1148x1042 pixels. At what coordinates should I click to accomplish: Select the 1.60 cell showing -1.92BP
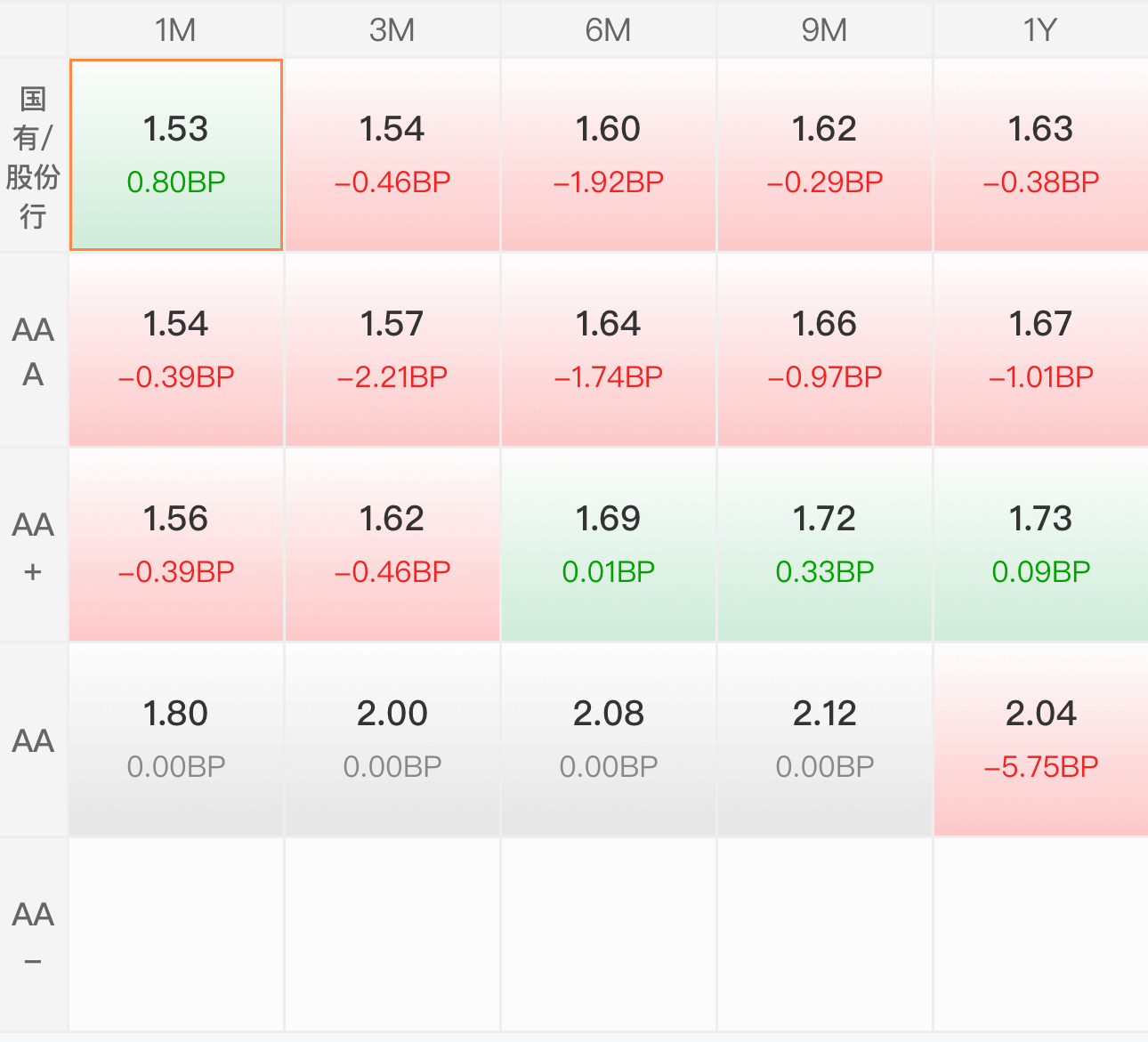point(609,156)
